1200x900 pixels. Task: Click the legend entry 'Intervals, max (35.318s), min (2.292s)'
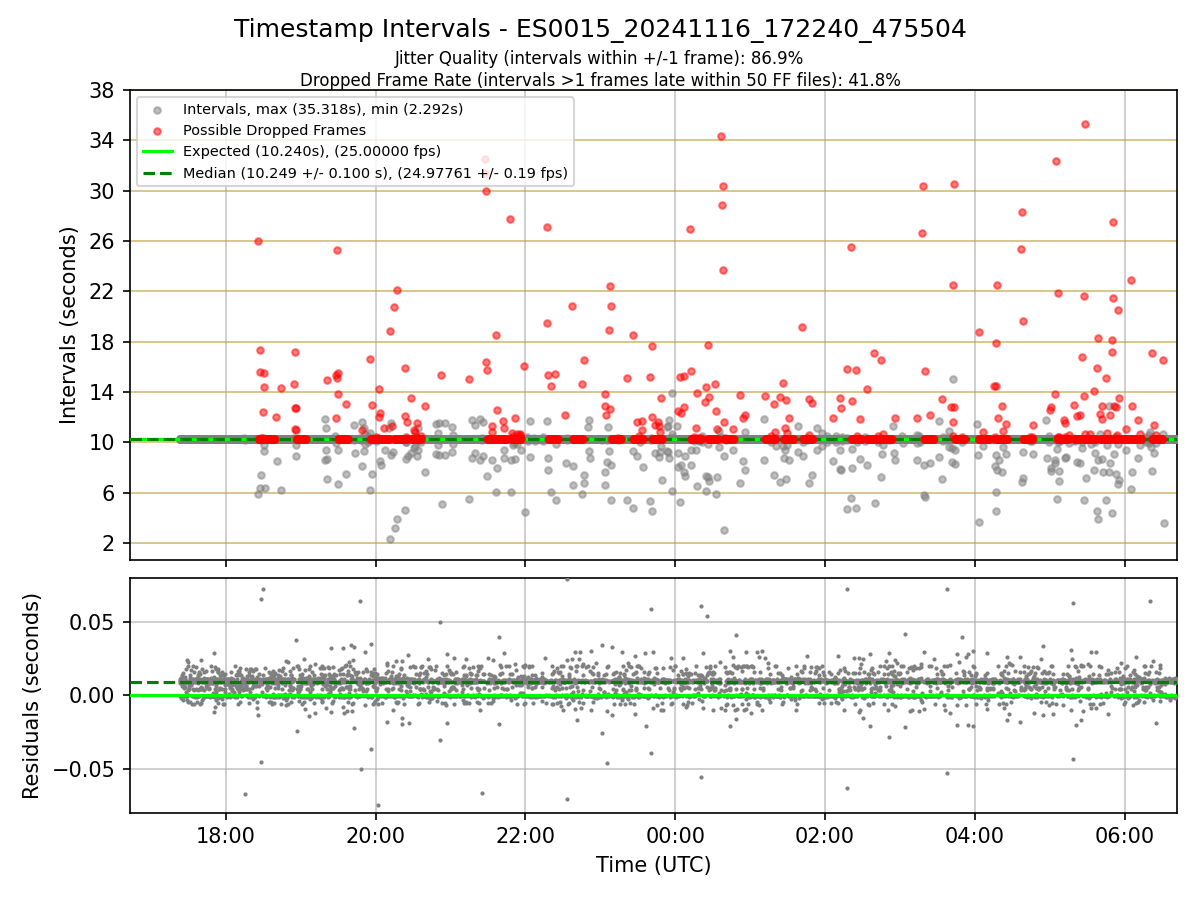click(323, 108)
